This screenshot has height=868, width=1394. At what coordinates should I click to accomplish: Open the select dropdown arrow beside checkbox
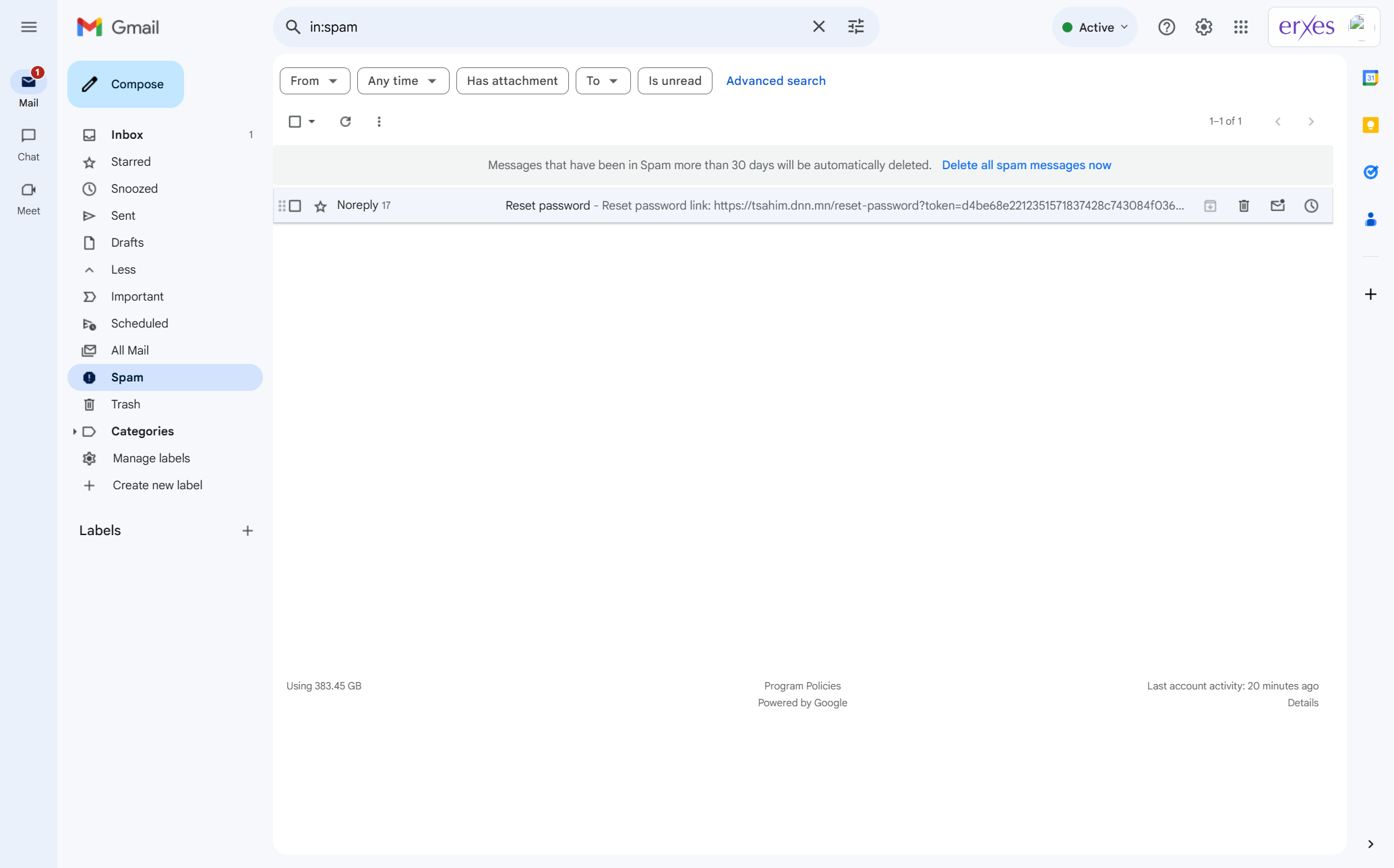click(312, 121)
